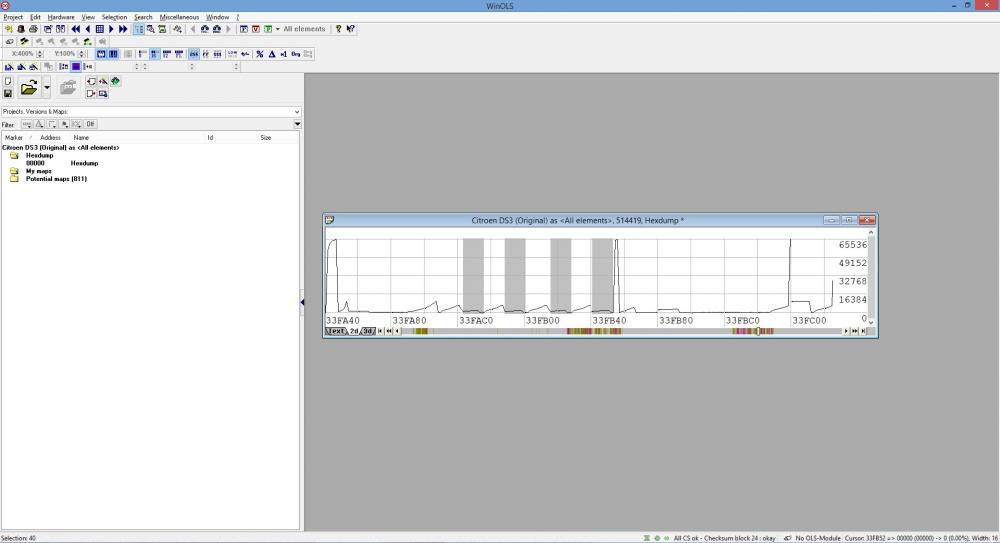This screenshot has width=1000, height=543.
Task: Open the Projects, Versions & Maps dropdown
Action: (296, 111)
